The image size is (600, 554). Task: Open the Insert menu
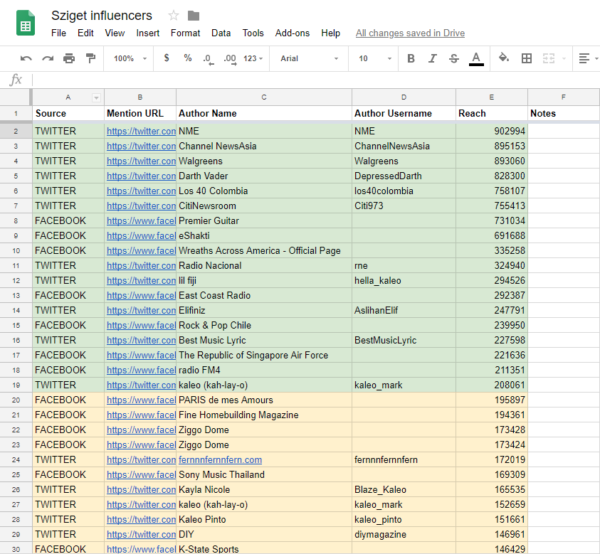pyautogui.click(x=148, y=33)
